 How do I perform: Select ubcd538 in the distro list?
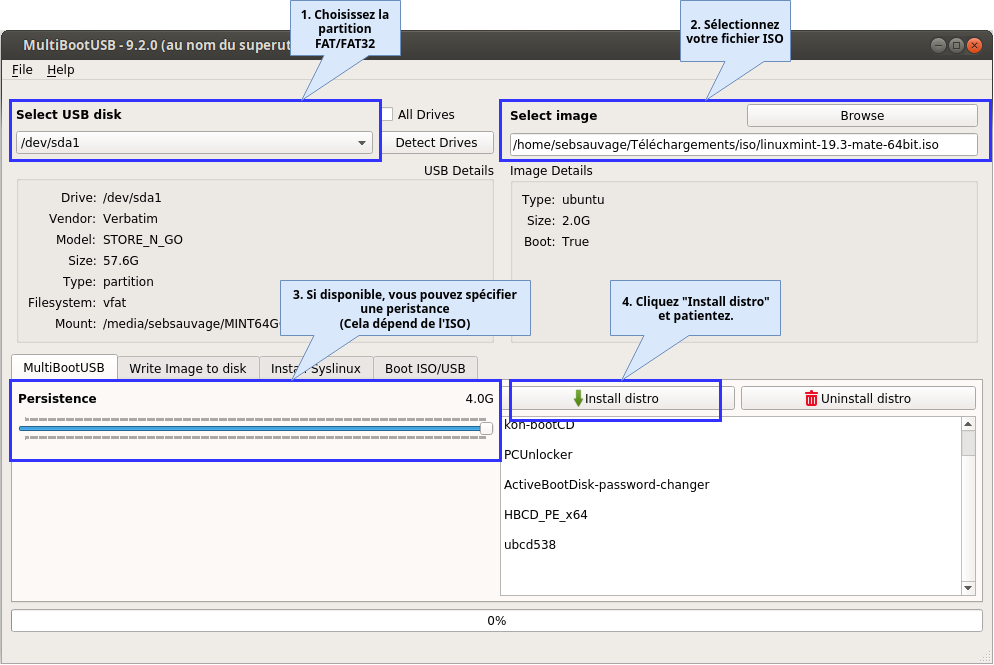[530, 544]
